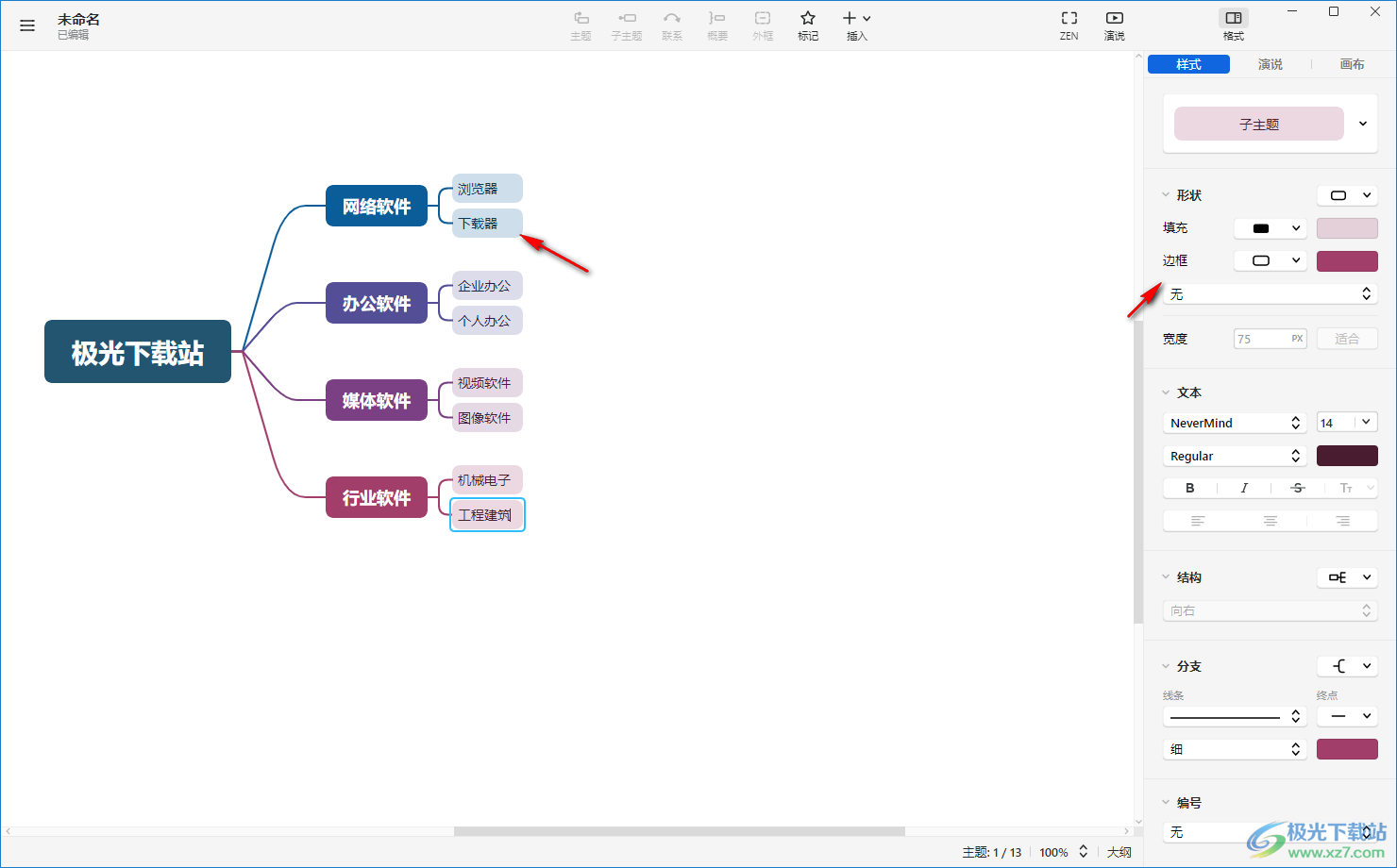This screenshot has width=1397, height=868.
Task: Open the border shape dropdown
Action: (x=1271, y=260)
